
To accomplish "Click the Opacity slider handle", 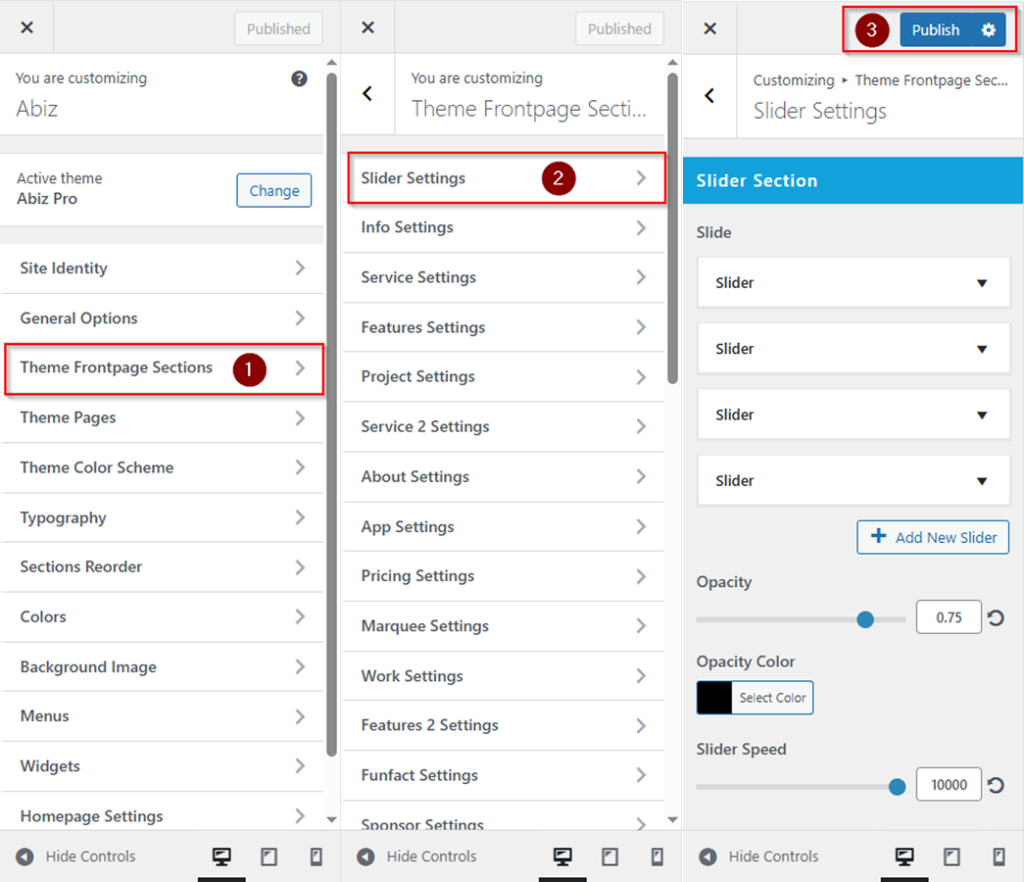I will pos(866,620).
